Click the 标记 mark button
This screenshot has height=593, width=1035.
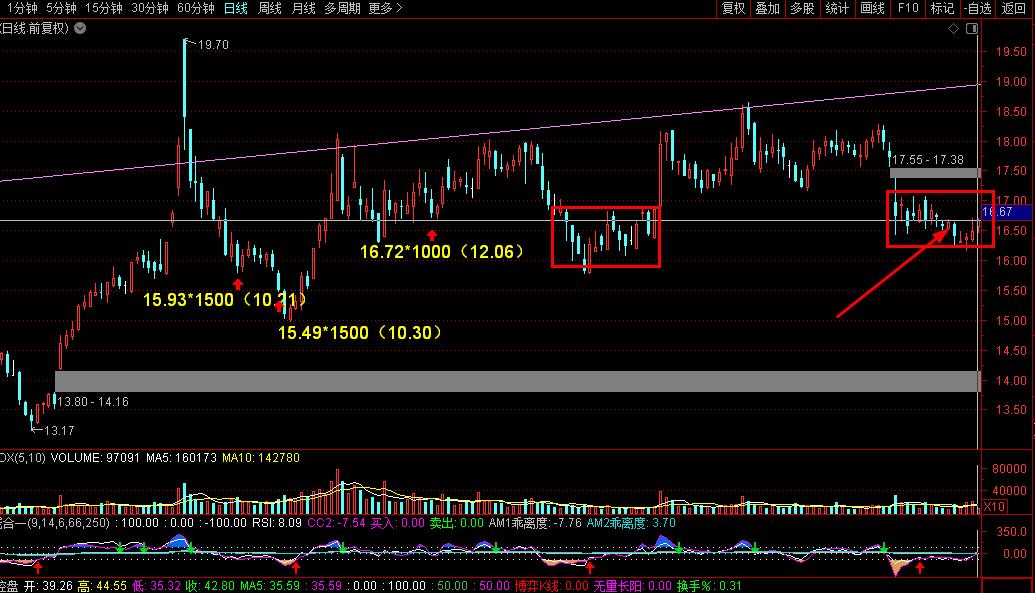coord(942,9)
